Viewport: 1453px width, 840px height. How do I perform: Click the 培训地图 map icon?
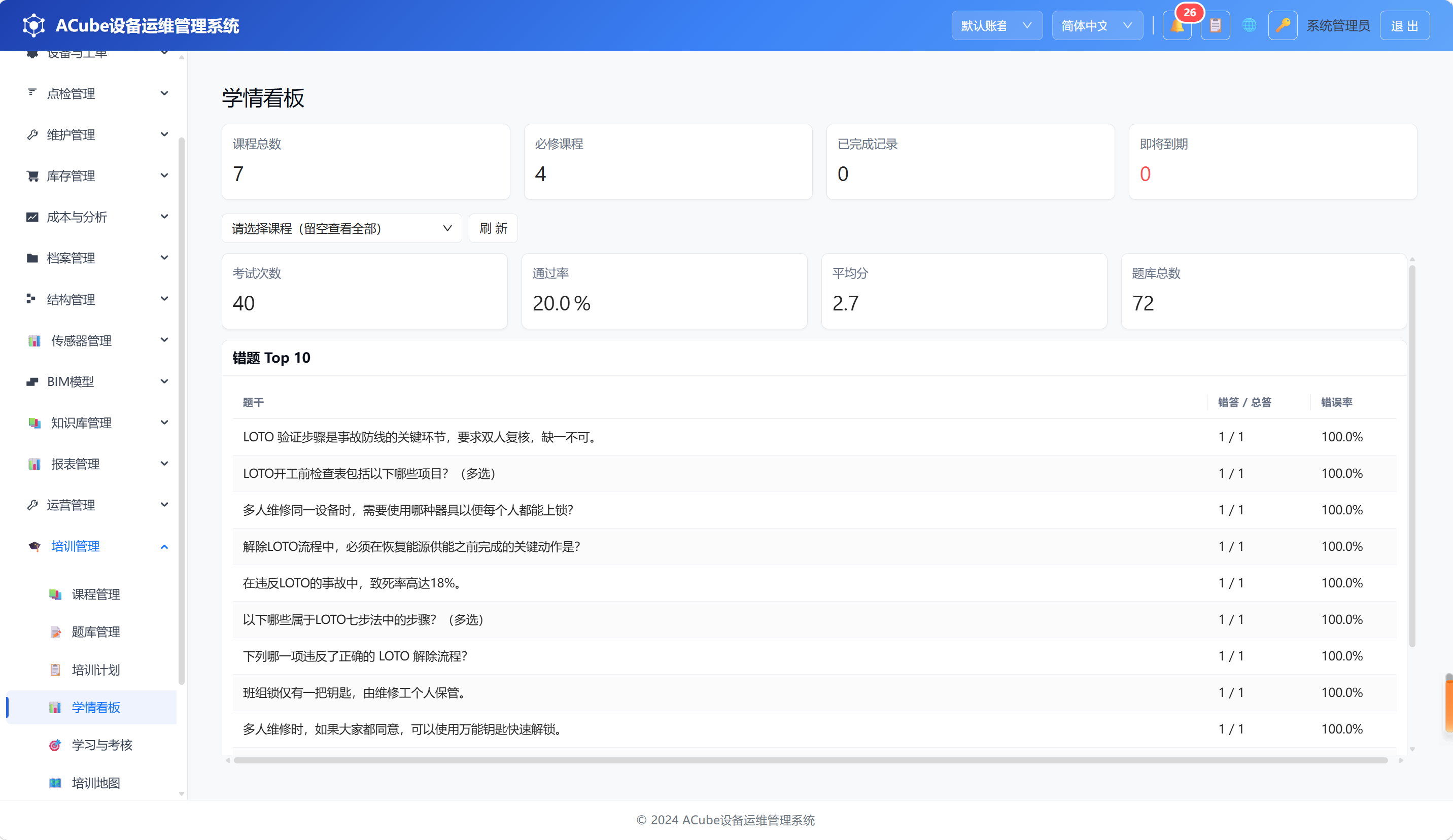pos(55,783)
